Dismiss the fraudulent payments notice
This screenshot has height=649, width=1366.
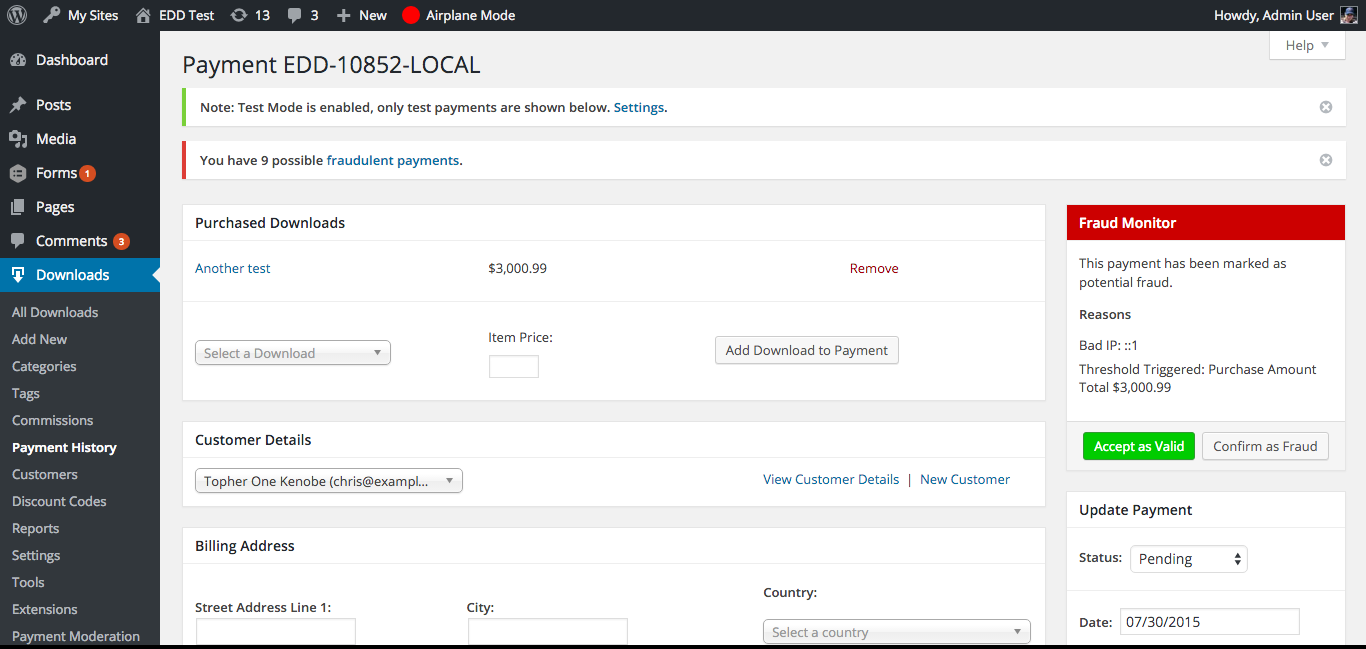pyautogui.click(x=1326, y=160)
